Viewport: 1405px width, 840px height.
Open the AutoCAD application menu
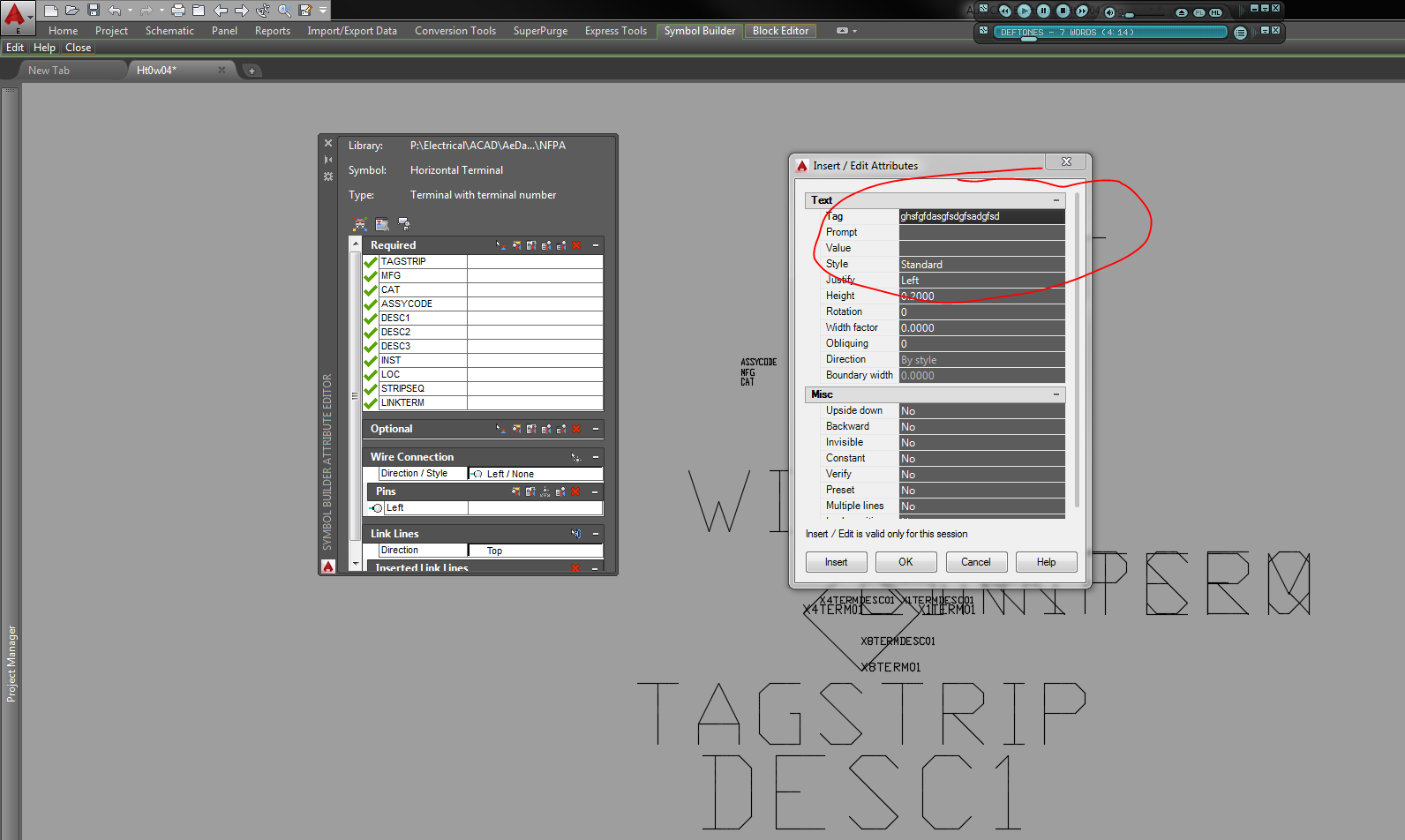[x=17, y=16]
